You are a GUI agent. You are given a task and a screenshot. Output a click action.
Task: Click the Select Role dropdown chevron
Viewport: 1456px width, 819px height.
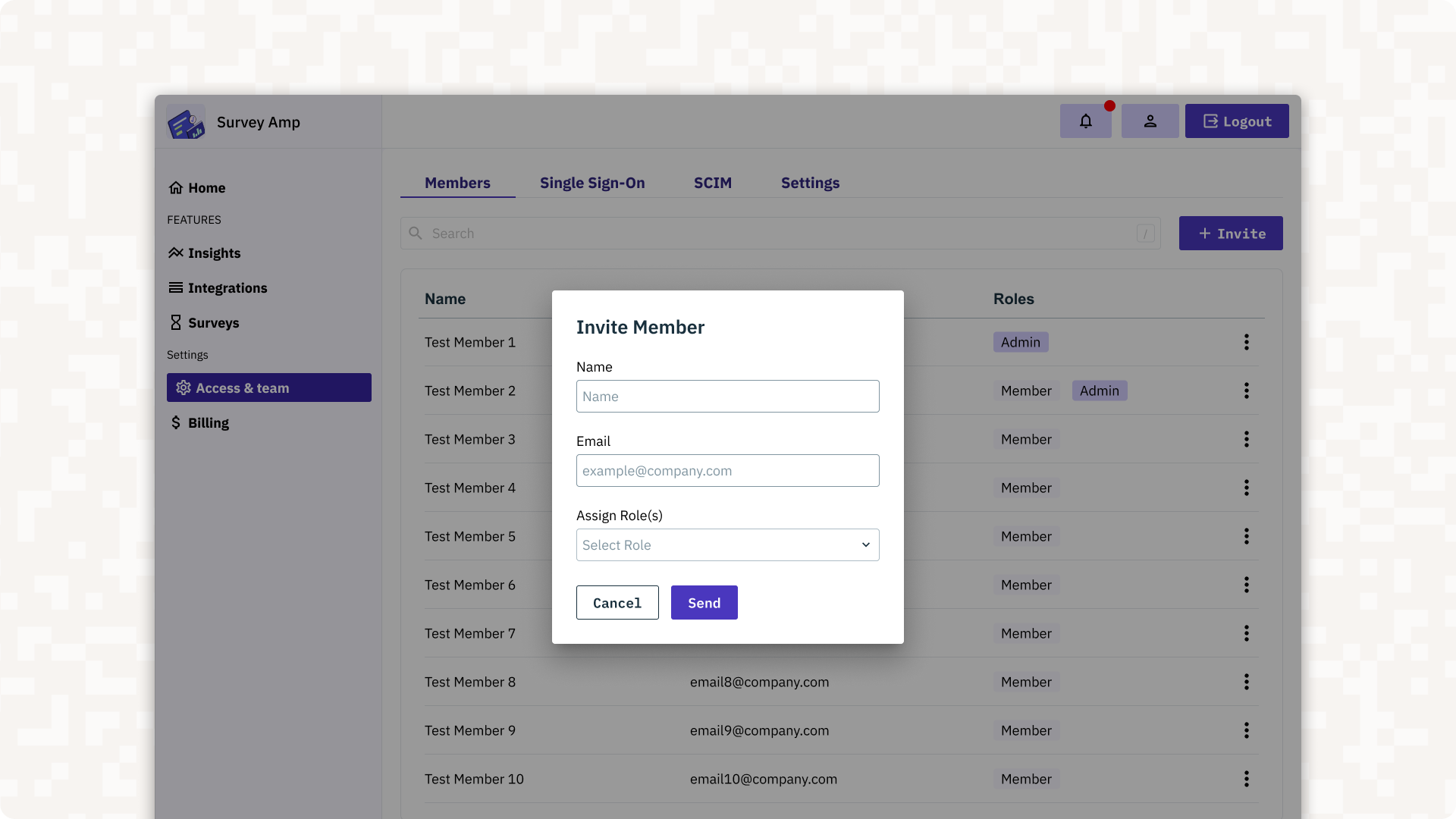[x=865, y=545]
